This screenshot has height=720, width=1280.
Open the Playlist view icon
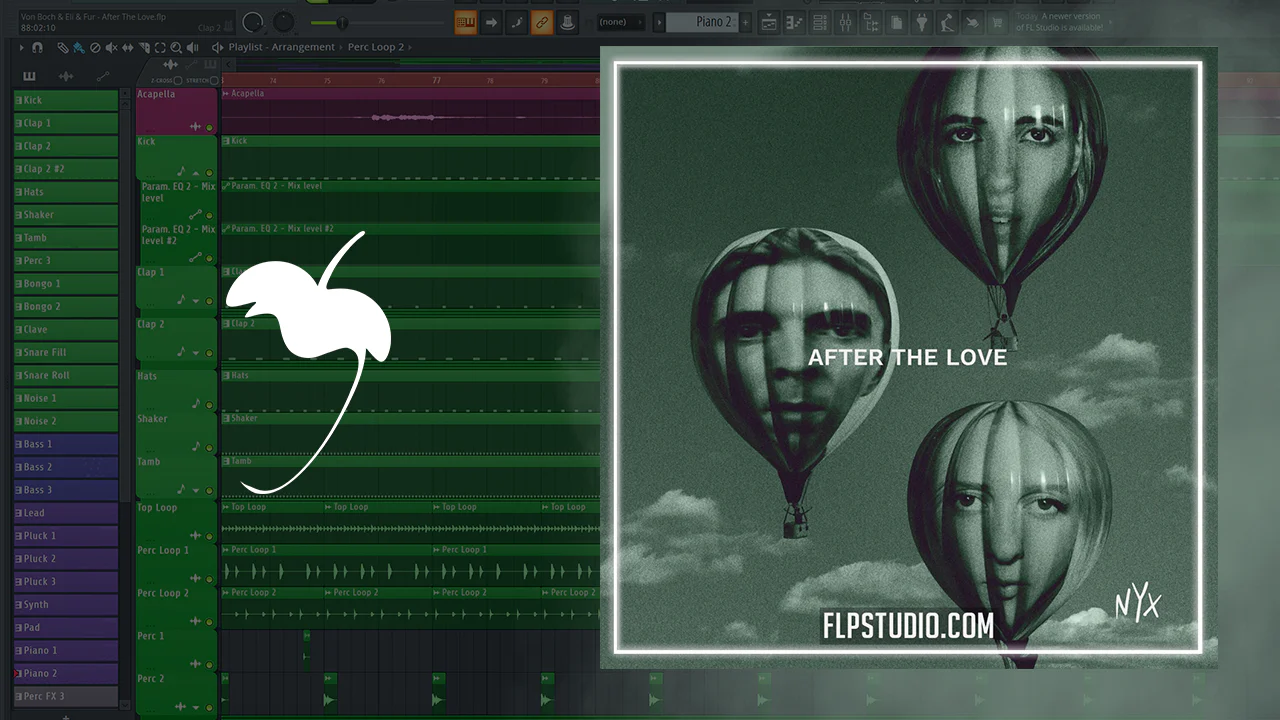(770, 22)
